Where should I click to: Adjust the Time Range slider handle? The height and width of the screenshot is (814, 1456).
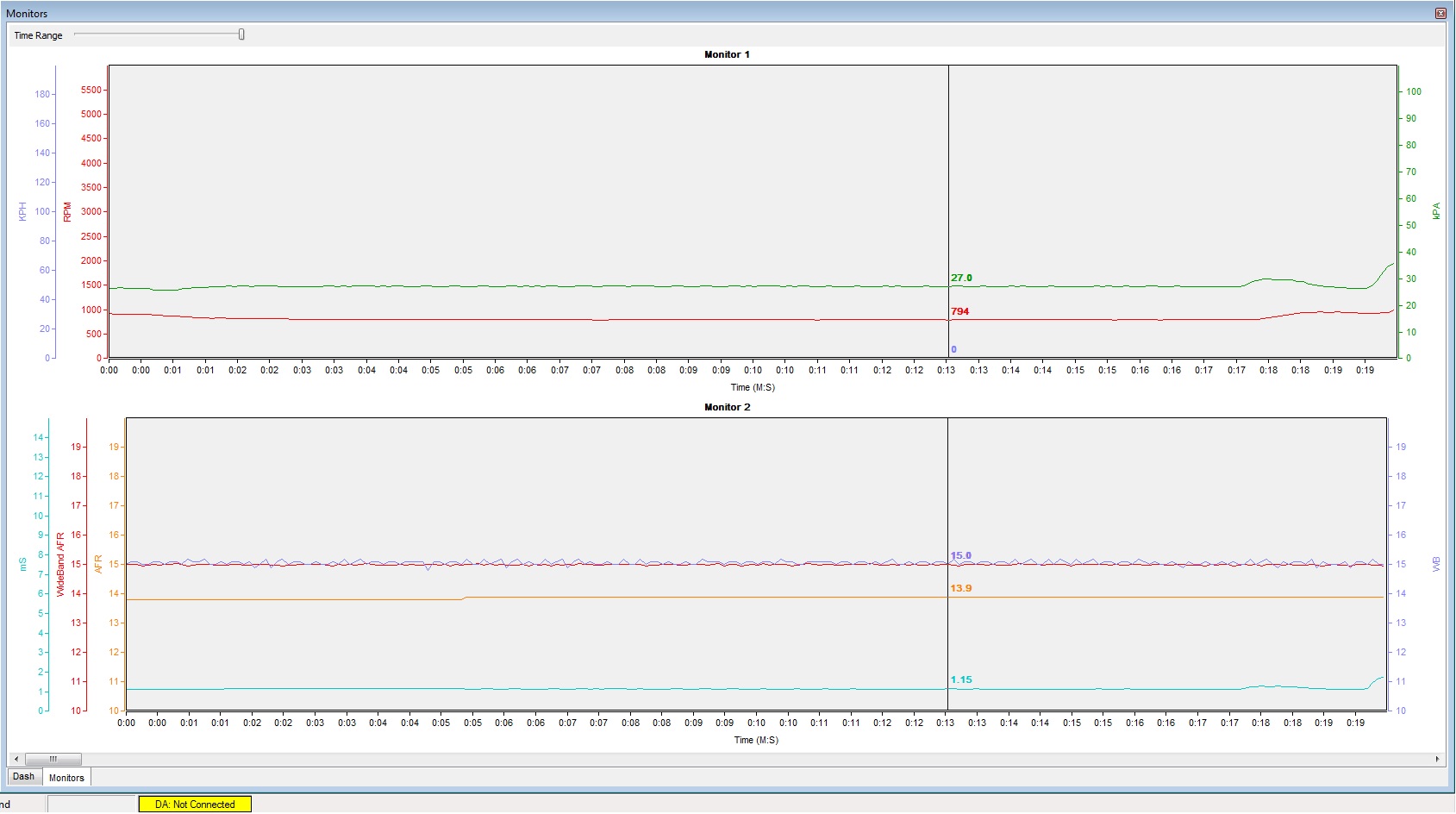coord(241,34)
